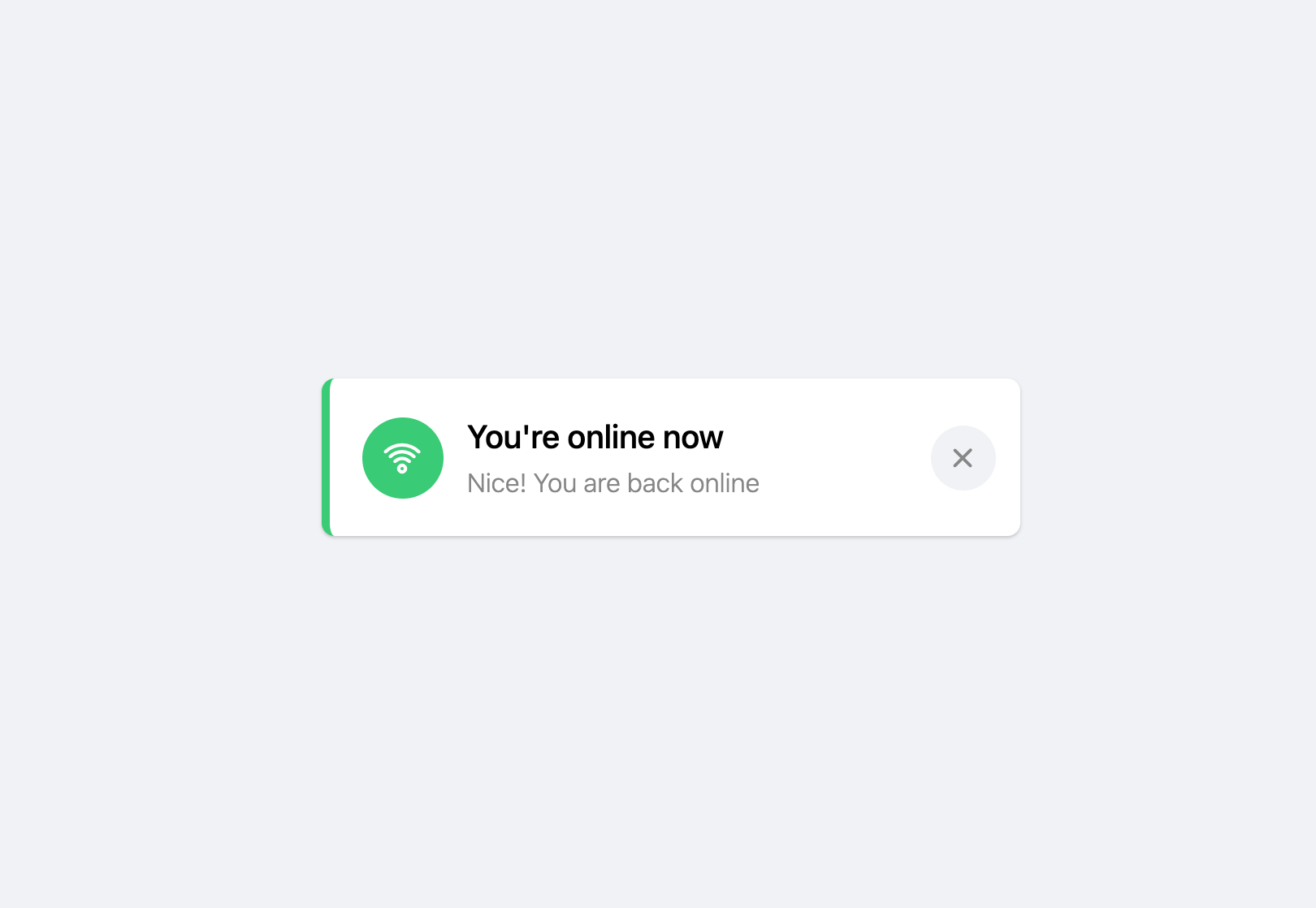The height and width of the screenshot is (908, 1316).
Task: Click the word "Nice!" in the subtitle
Action: pos(497,483)
